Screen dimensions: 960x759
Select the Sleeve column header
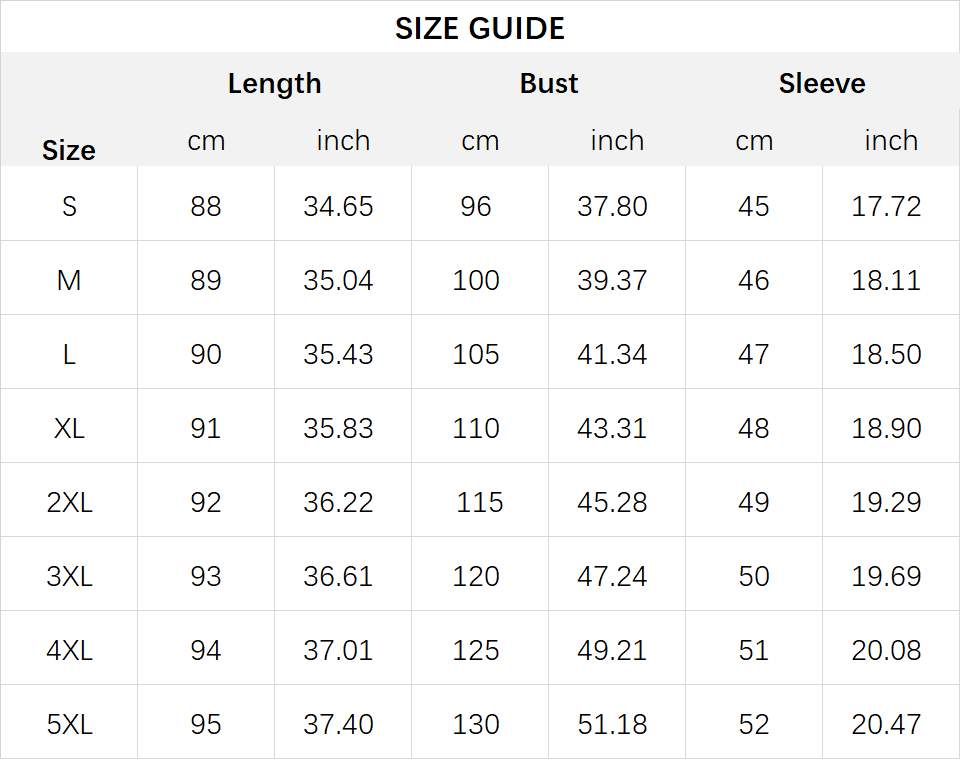822,83
